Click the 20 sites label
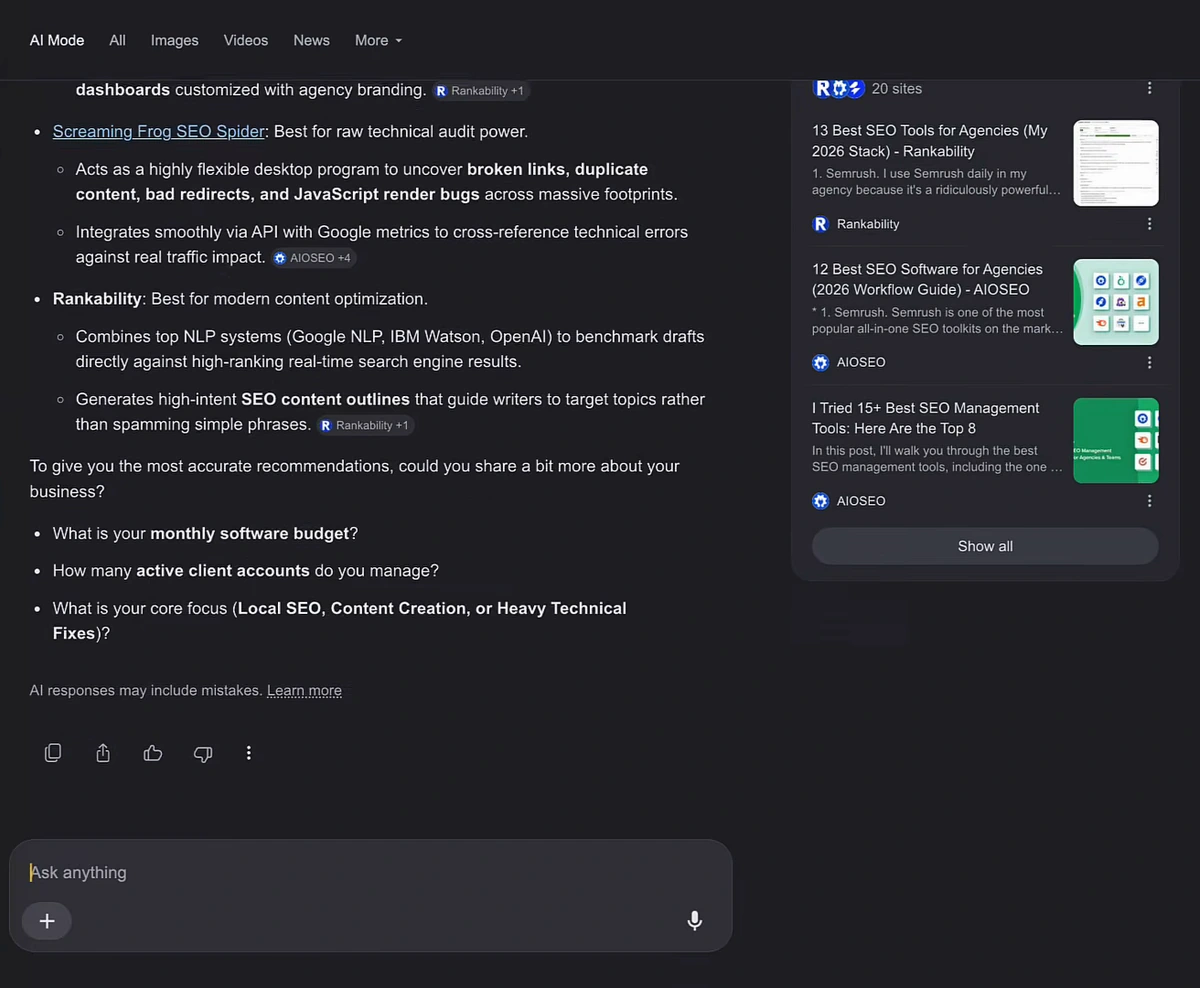Screen dimensions: 1200x988 pos(897,88)
